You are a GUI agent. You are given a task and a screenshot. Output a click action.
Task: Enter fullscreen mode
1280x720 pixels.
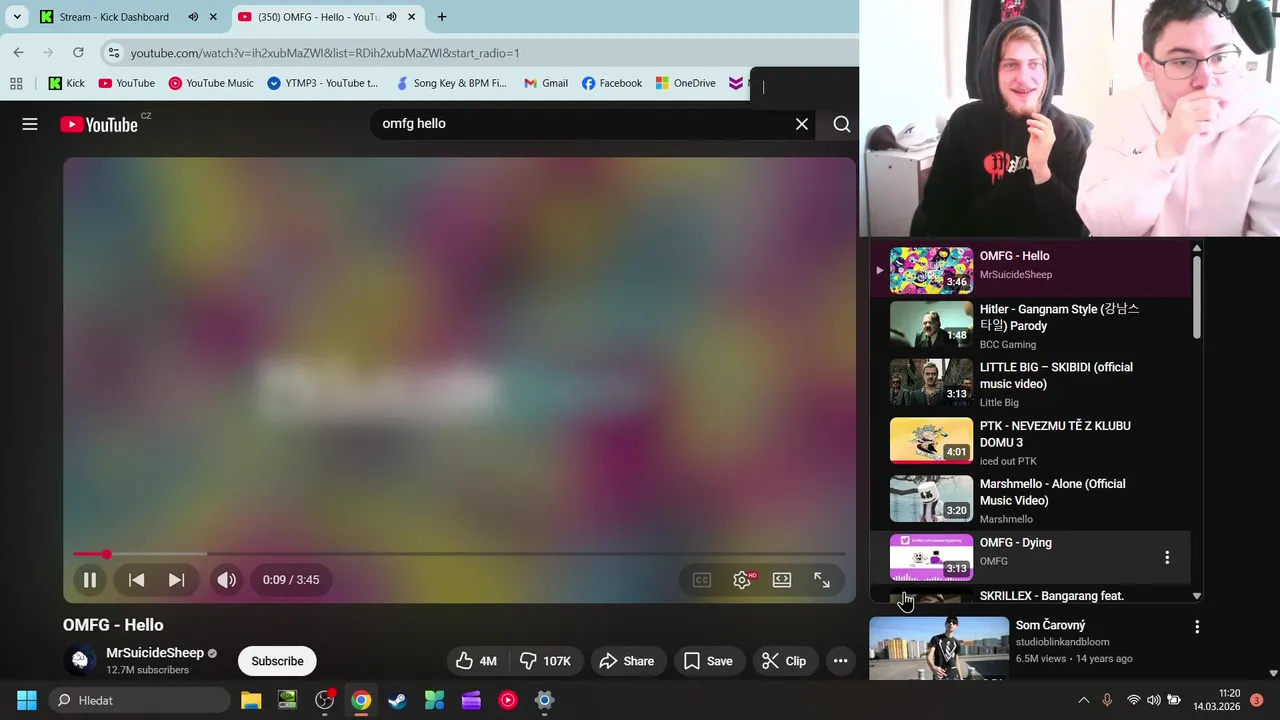click(822, 580)
